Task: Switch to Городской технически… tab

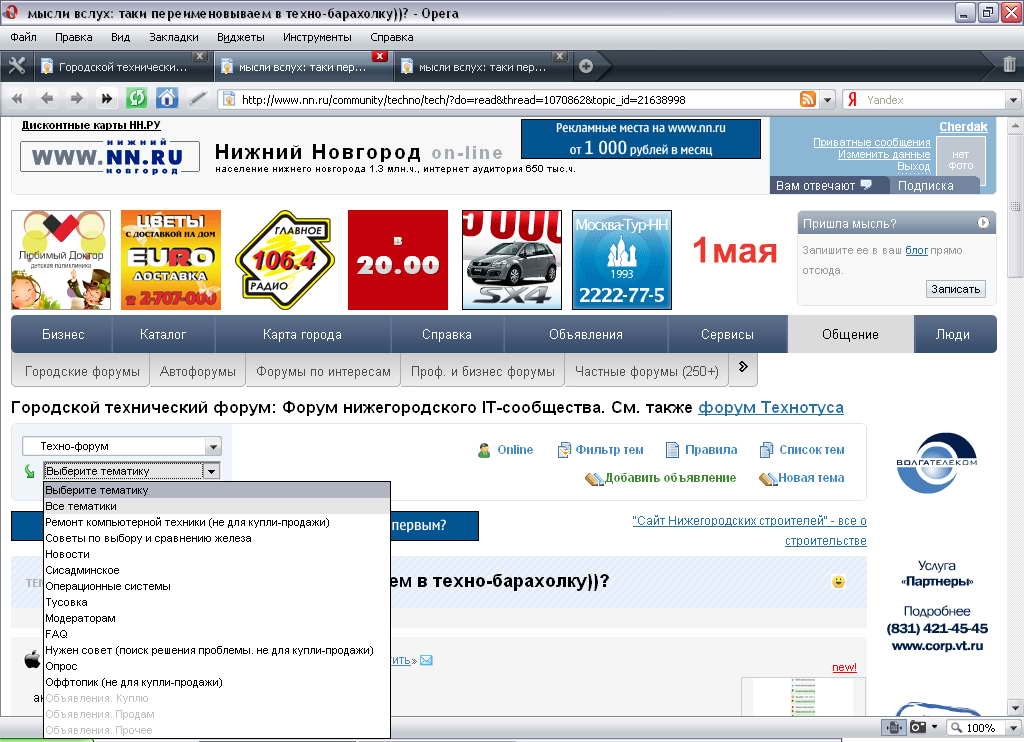Action: click(122, 67)
